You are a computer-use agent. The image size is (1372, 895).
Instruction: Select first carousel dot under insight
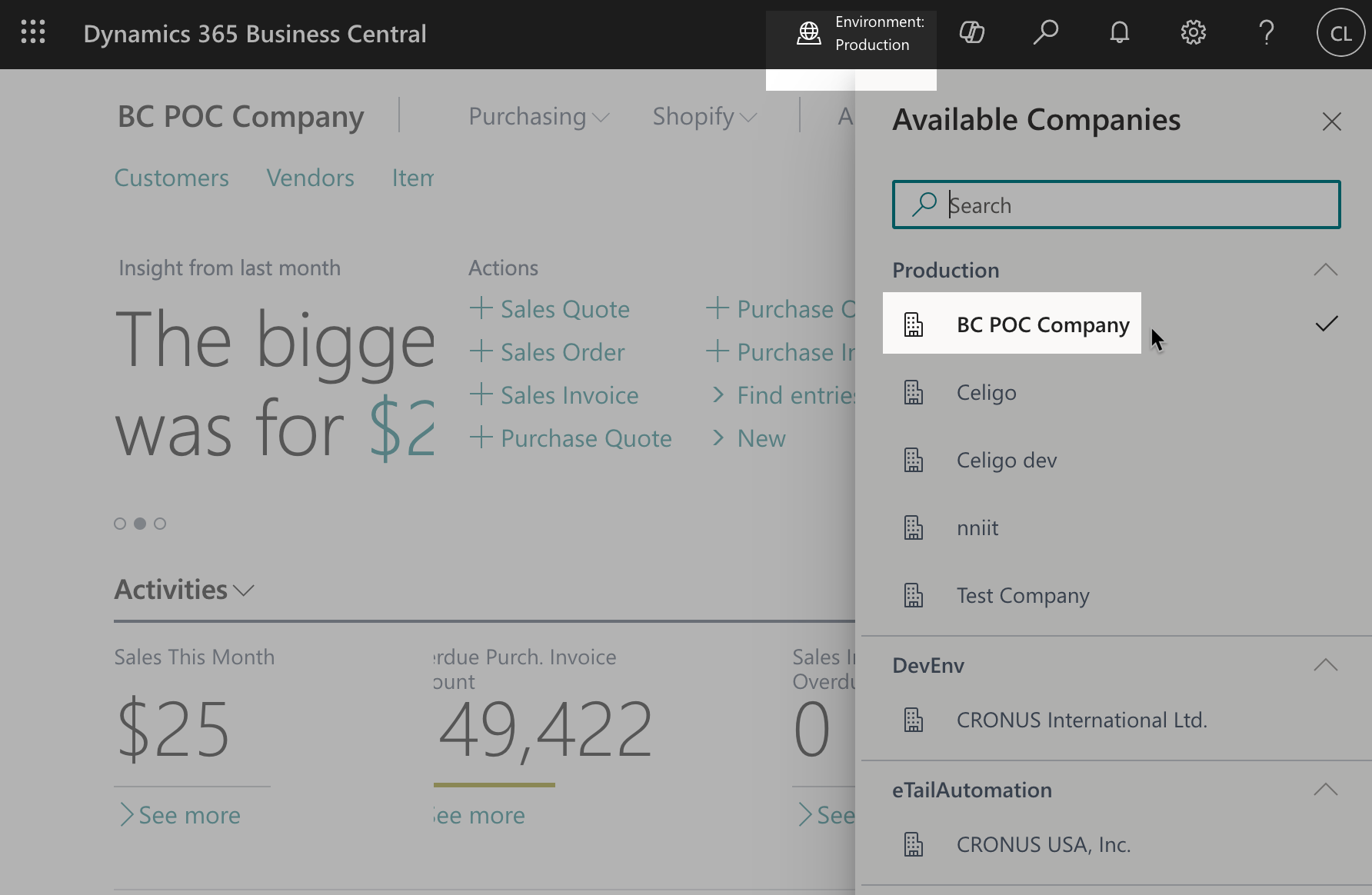tap(120, 524)
